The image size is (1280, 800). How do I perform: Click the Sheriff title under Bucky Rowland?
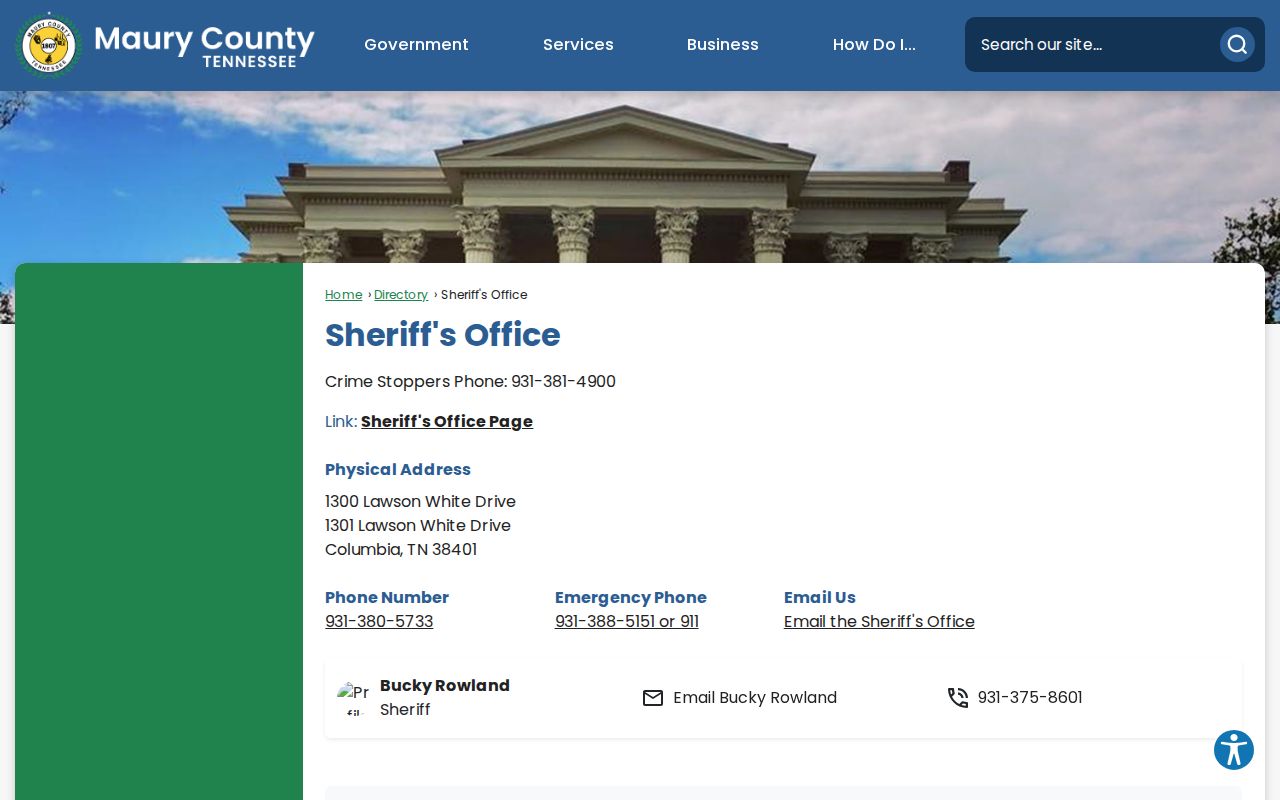pos(405,710)
